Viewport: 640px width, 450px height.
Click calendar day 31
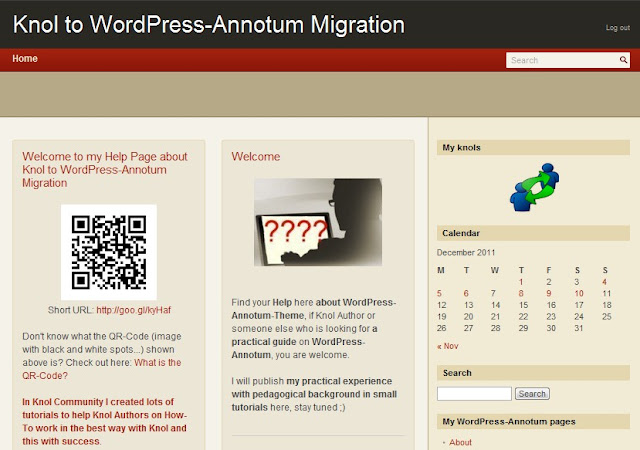pos(579,328)
